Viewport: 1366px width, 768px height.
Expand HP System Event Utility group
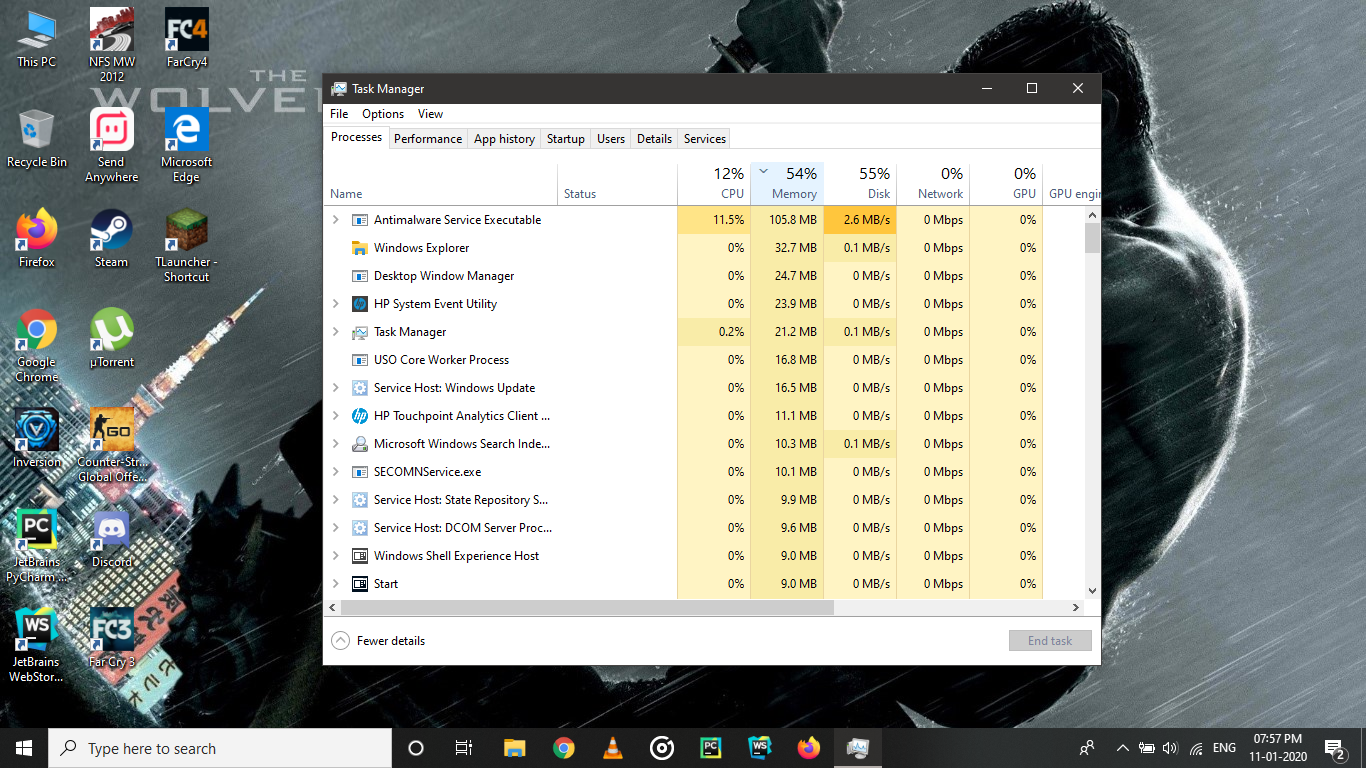336,304
